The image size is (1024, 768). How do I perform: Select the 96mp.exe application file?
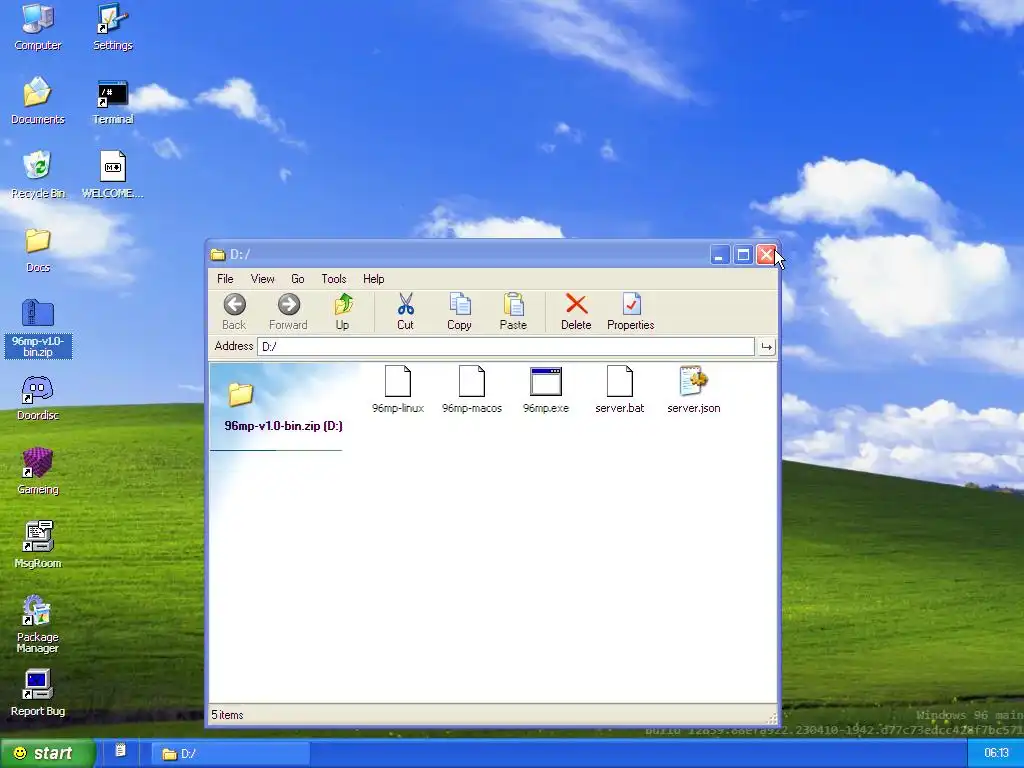546,389
